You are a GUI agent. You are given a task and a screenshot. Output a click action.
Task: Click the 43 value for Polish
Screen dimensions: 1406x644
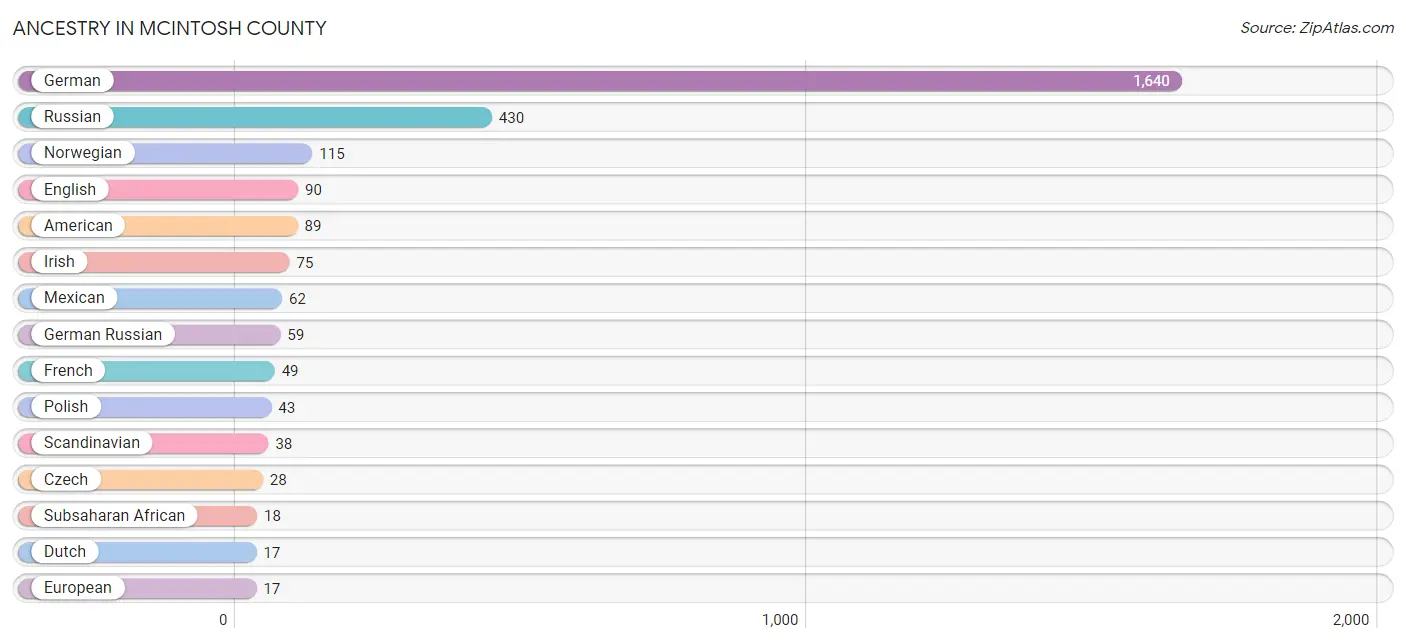[287, 408]
